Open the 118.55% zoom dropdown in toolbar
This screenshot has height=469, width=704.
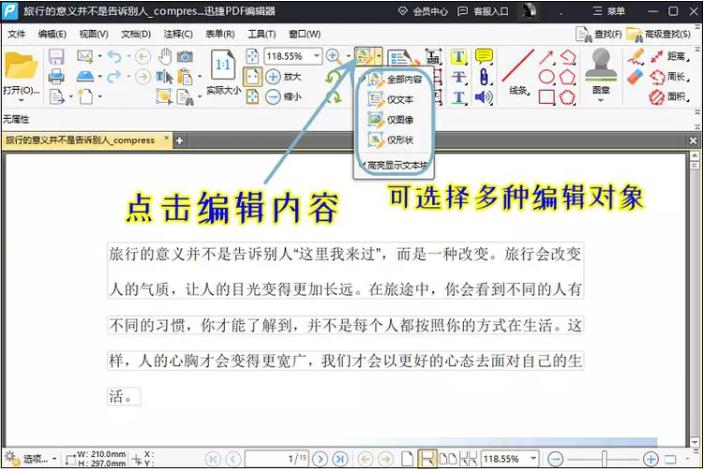[x=317, y=56]
